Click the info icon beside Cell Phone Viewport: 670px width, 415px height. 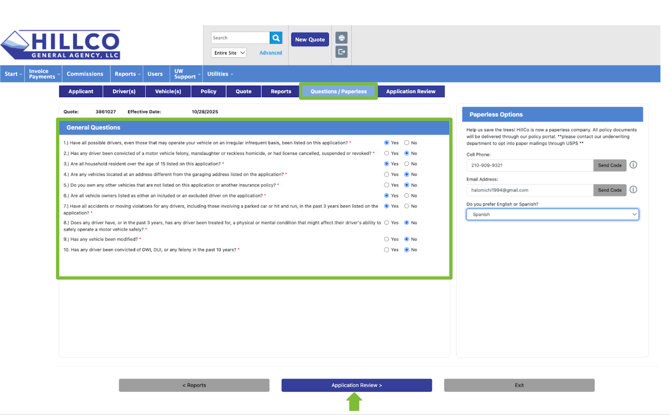633,165
